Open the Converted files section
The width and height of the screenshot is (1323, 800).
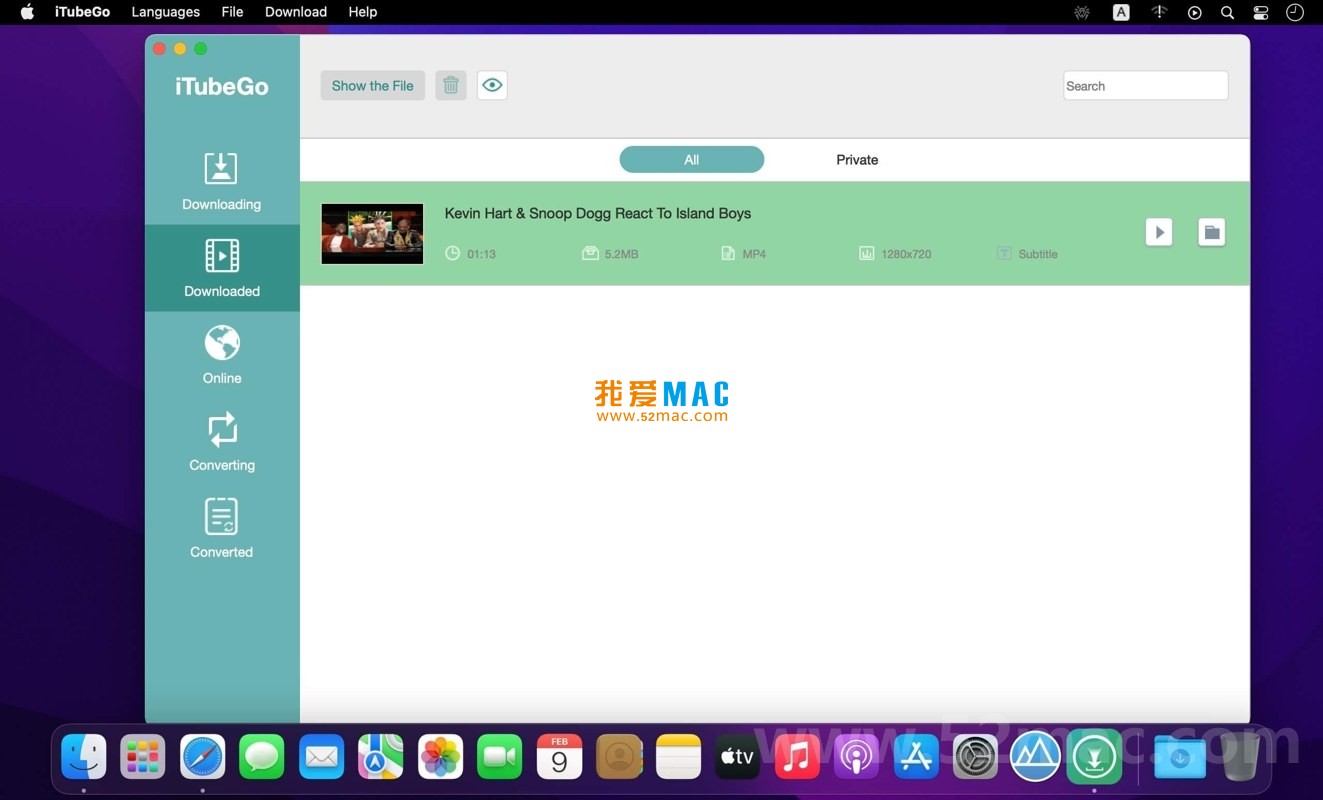221,528
